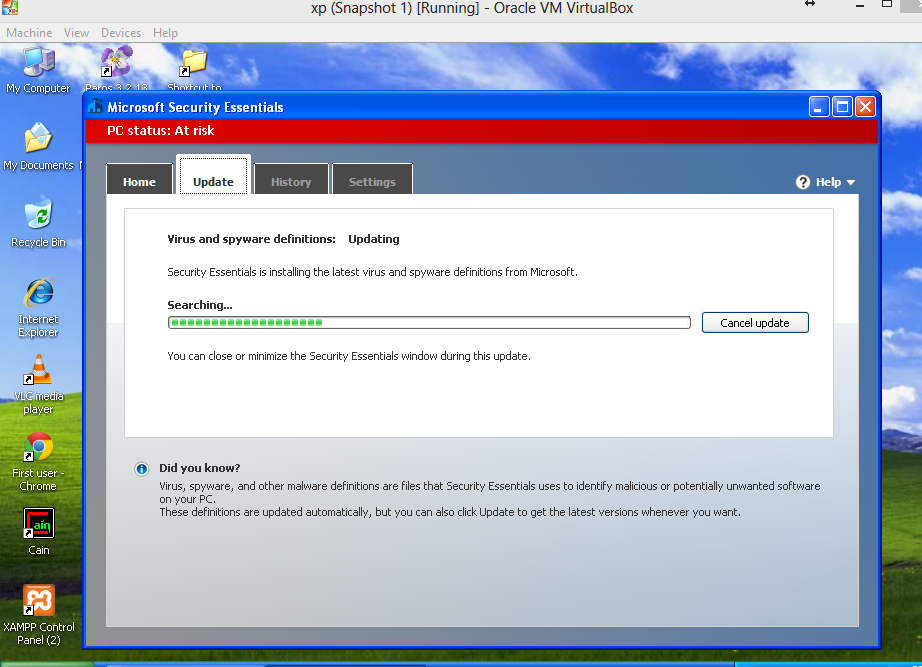Click the Help label in Security Essentials

point(828,182)
